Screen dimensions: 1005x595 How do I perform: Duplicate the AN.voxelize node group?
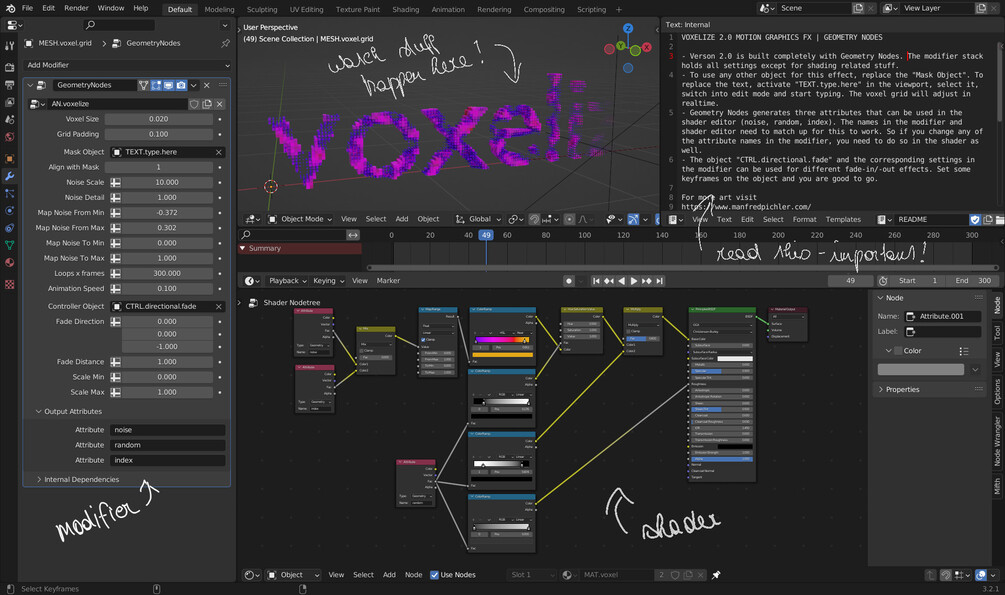point(207,104)
